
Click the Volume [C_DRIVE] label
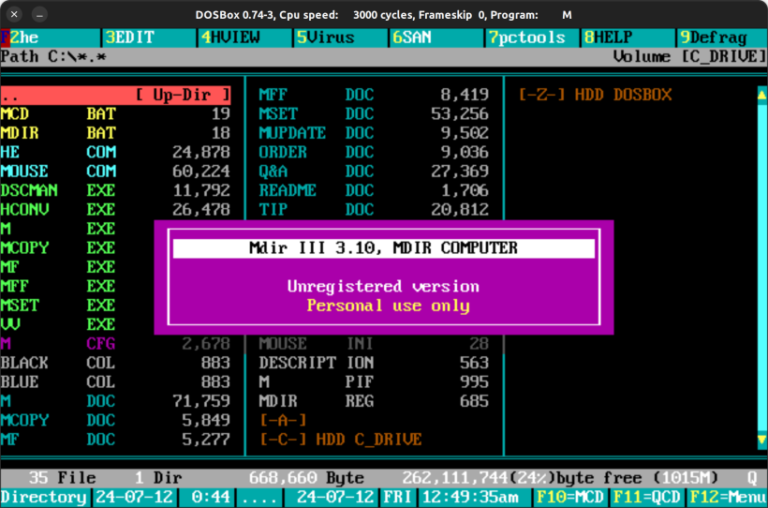pyautogui.click(x=690, y=57)
